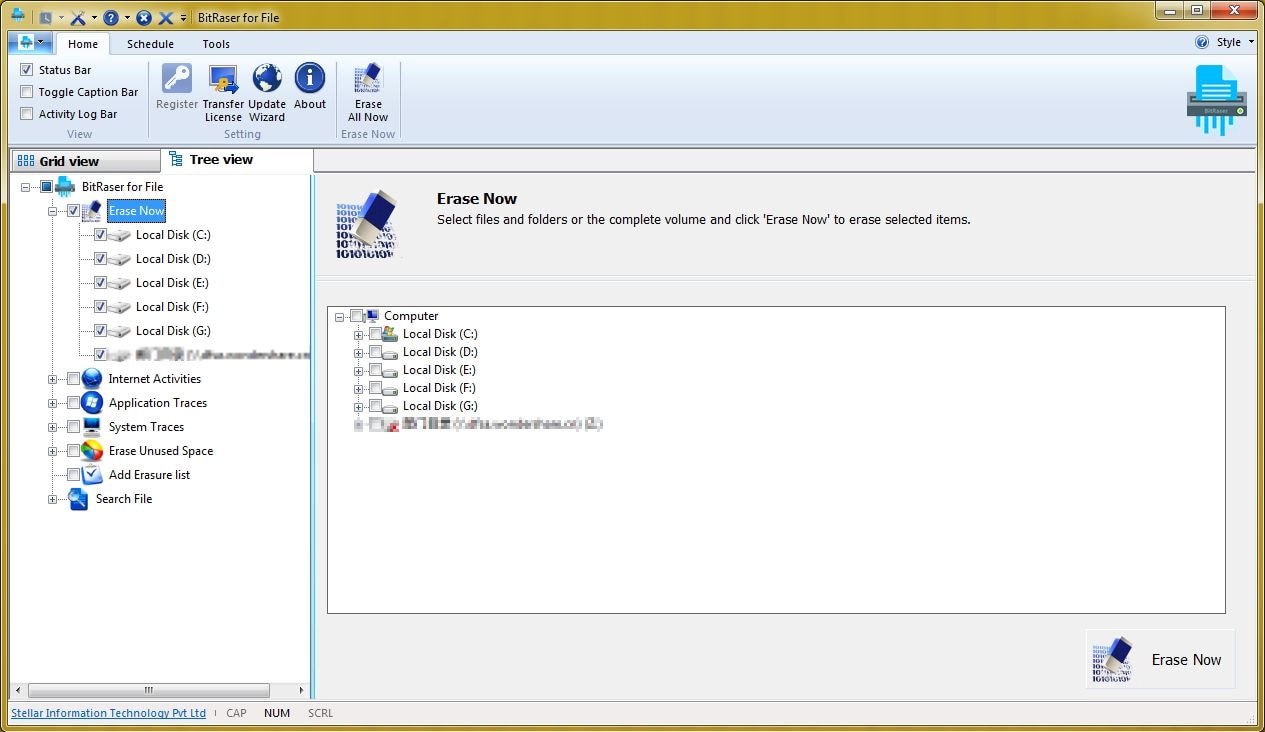Select the Tree view tab
1265x732 pixels.
pos(238,160)
